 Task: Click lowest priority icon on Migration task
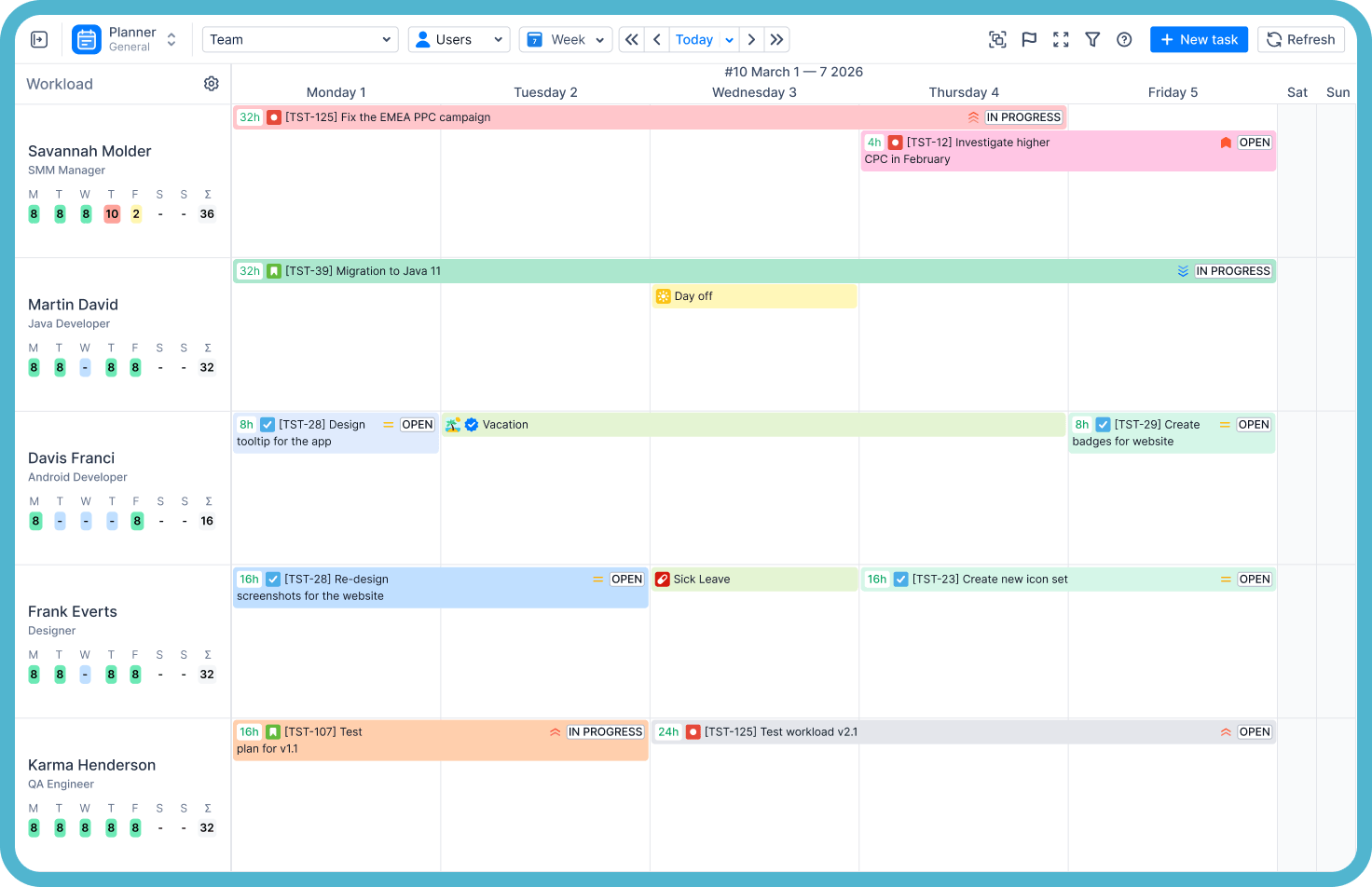point(1183,271)
